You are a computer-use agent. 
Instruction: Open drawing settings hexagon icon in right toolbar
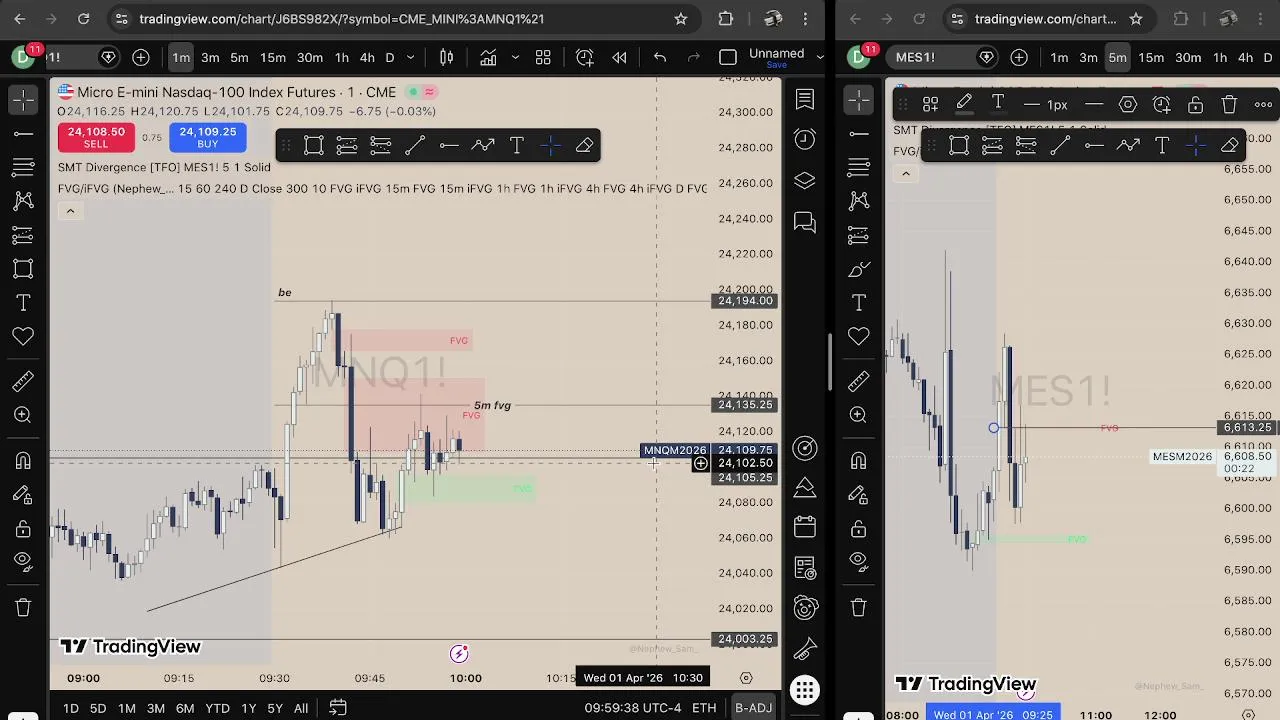(x=1127, y=104)
